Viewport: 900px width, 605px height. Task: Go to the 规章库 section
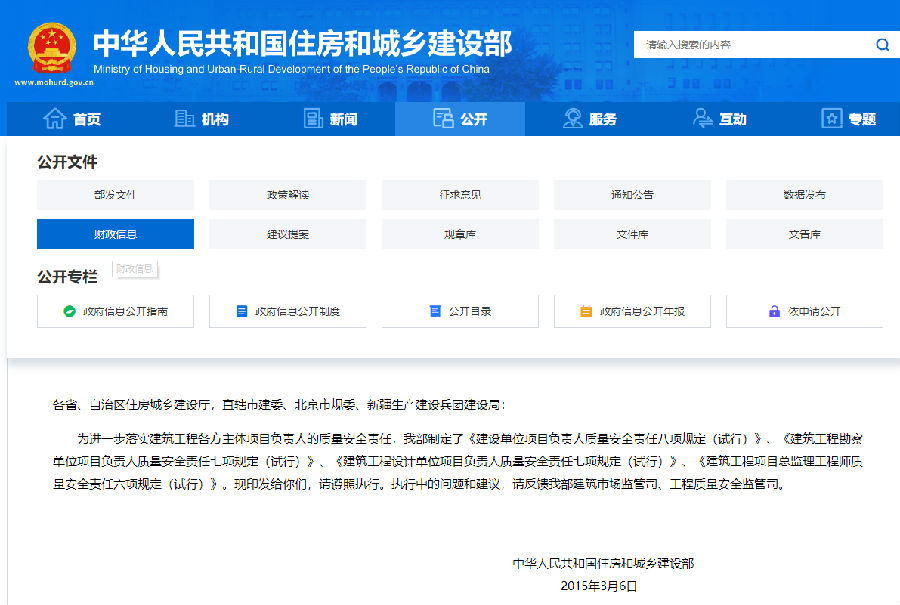pyautogui.click(x=460, y=234)
